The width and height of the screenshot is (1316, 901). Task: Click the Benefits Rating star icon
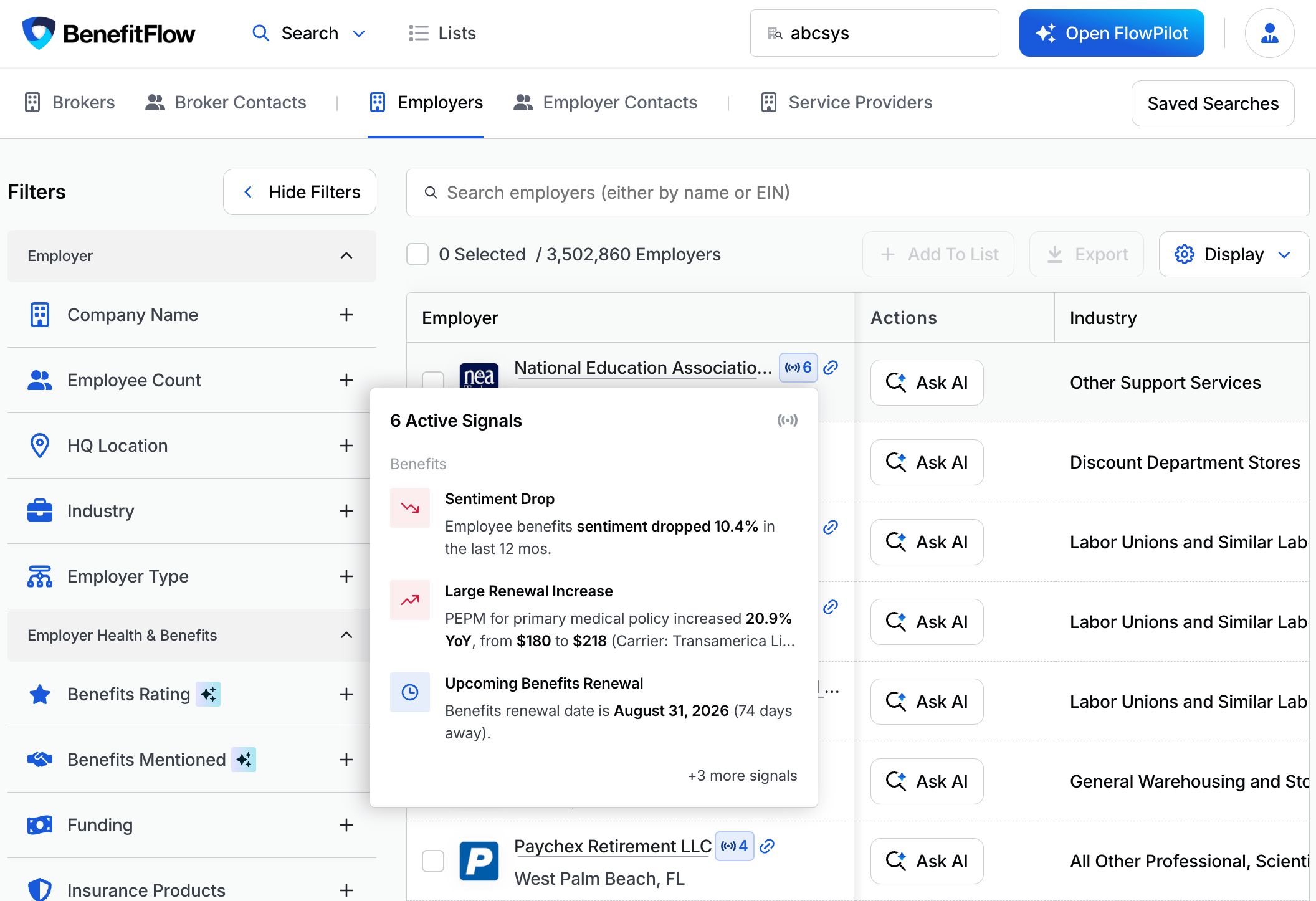click(x=40, y=694)
